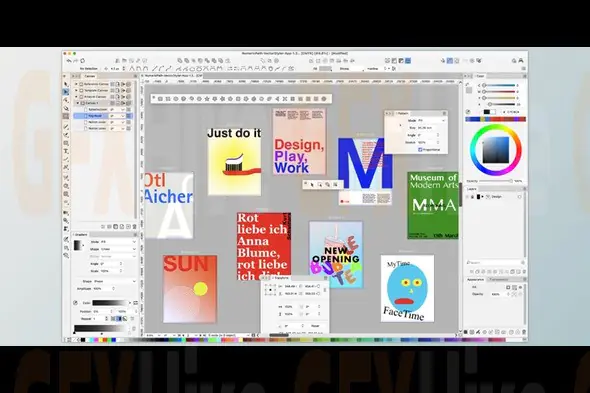This screenshot has height=393, width=590.
Task: Click the highlighted blue view-mode icon in top toolbar
Action: pyautogui.click(x=408, y=61)
